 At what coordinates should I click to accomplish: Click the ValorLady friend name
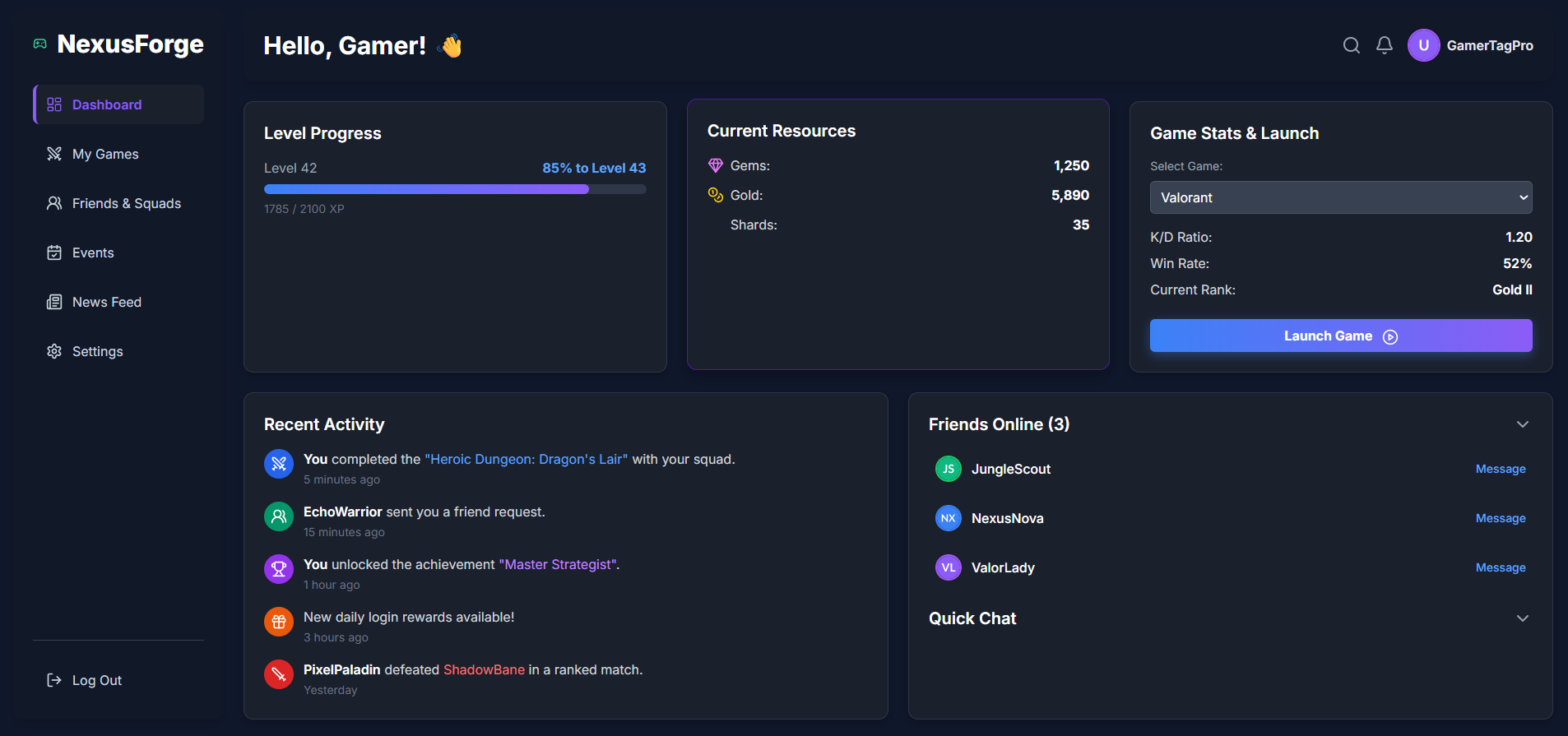(x=1003, y=567)
